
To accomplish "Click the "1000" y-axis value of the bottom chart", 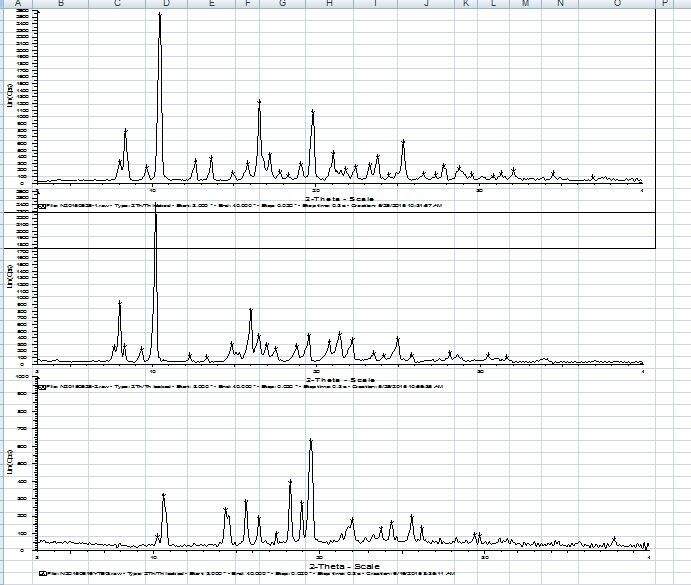I will coord(22,377).
